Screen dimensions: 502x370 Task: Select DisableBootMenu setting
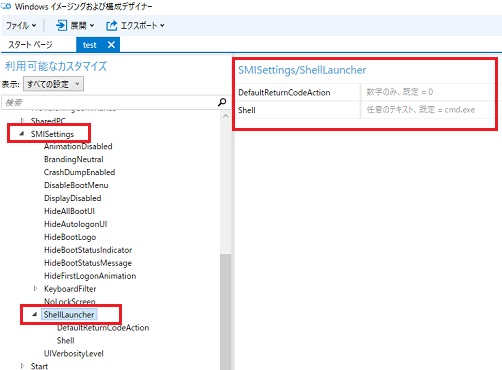[x=76, y=185]
